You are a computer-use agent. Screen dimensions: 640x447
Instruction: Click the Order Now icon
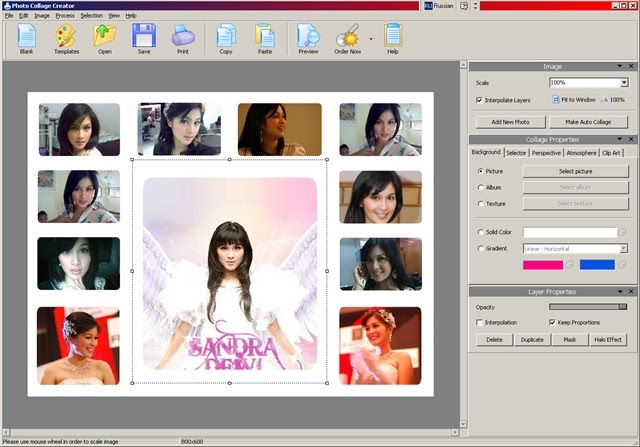(347, 36)
